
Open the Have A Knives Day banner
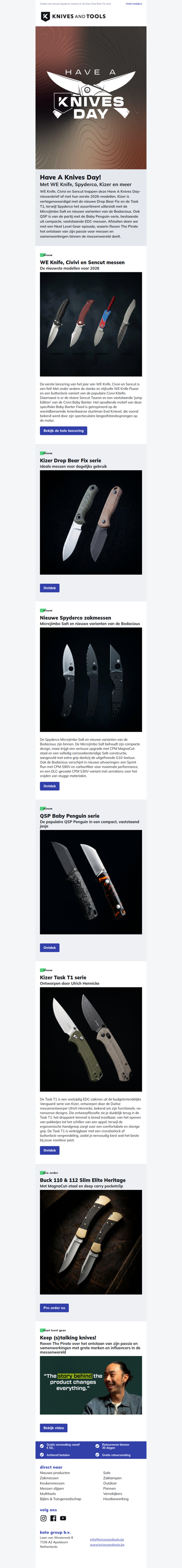click(x=91, y=98)
